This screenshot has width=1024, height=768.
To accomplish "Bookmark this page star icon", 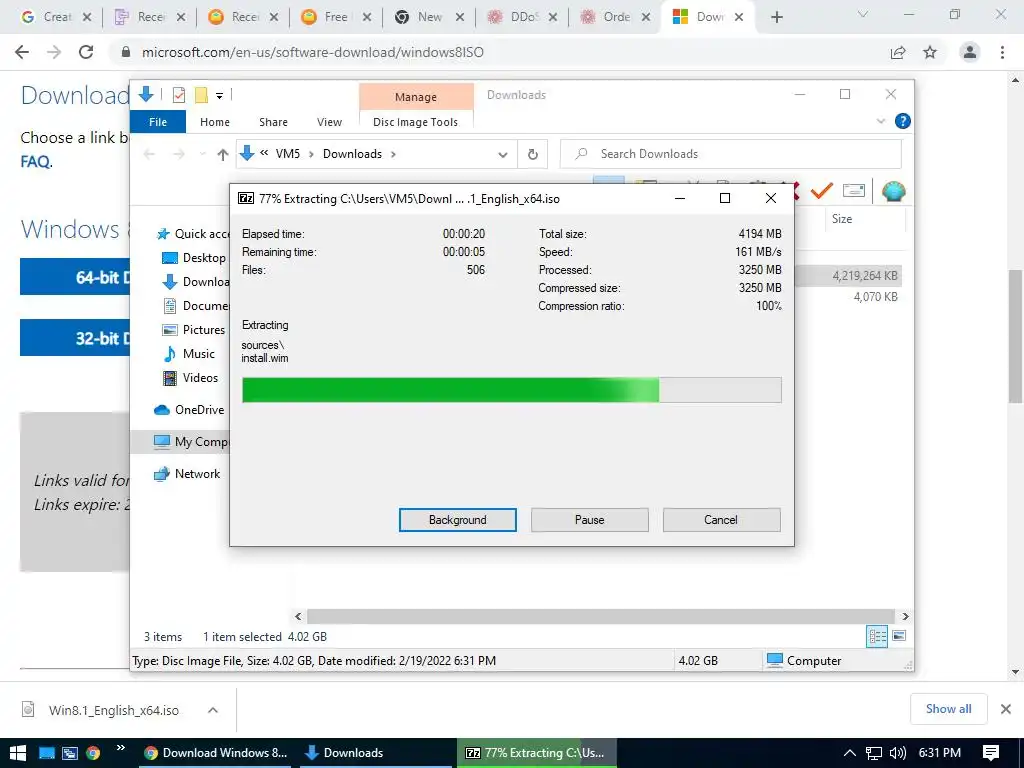I will [x=930, y=52].
